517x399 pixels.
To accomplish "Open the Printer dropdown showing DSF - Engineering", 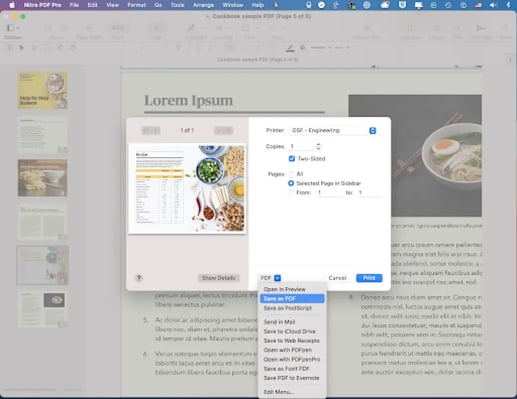I will tap(334, 130).
